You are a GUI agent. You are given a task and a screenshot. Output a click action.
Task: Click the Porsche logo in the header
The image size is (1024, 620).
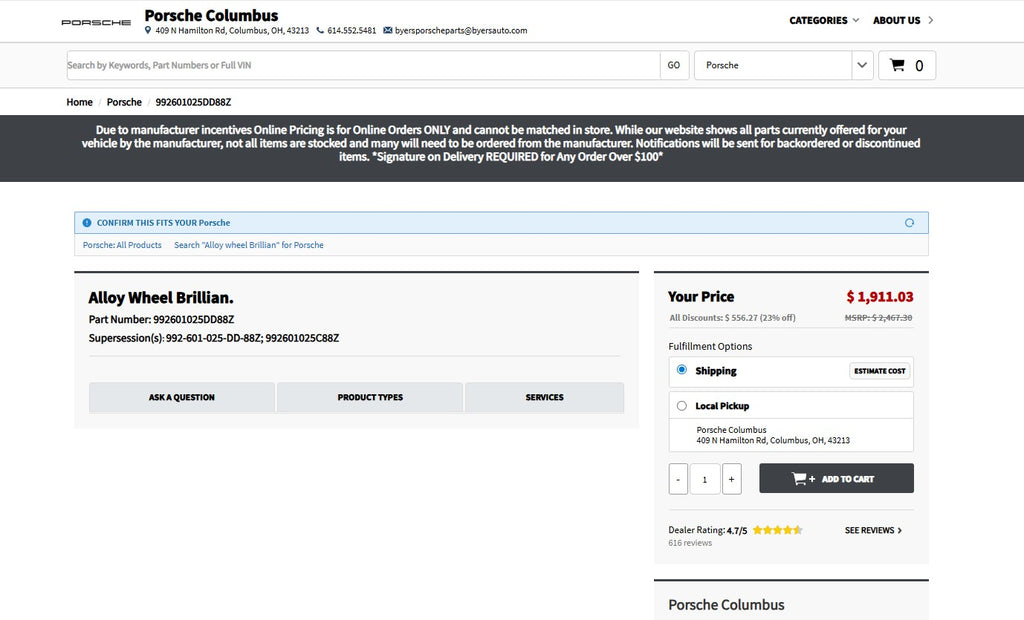coord(96,22)
